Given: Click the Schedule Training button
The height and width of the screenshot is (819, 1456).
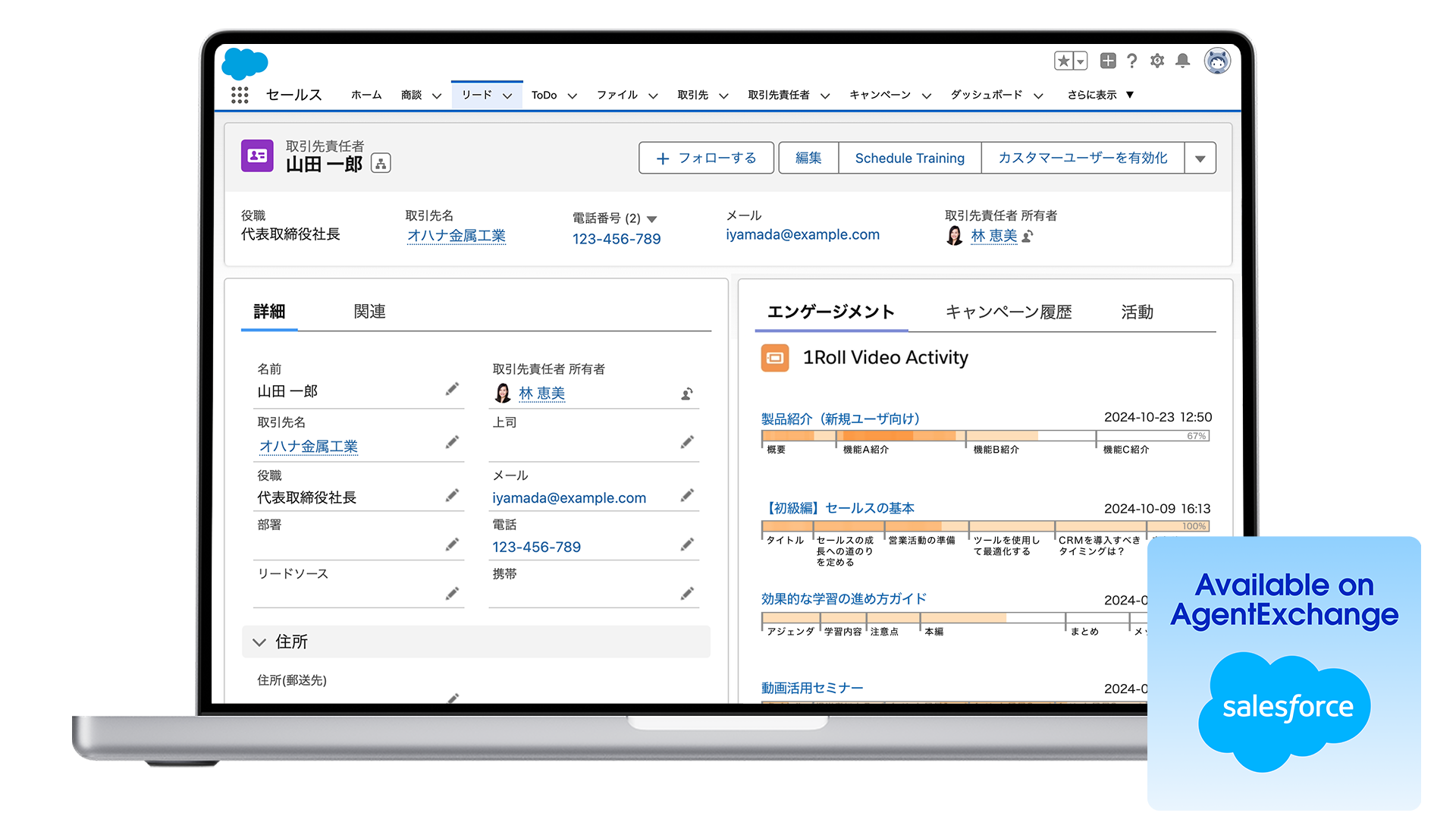Looking at the screenshot, I should (910, 158).
